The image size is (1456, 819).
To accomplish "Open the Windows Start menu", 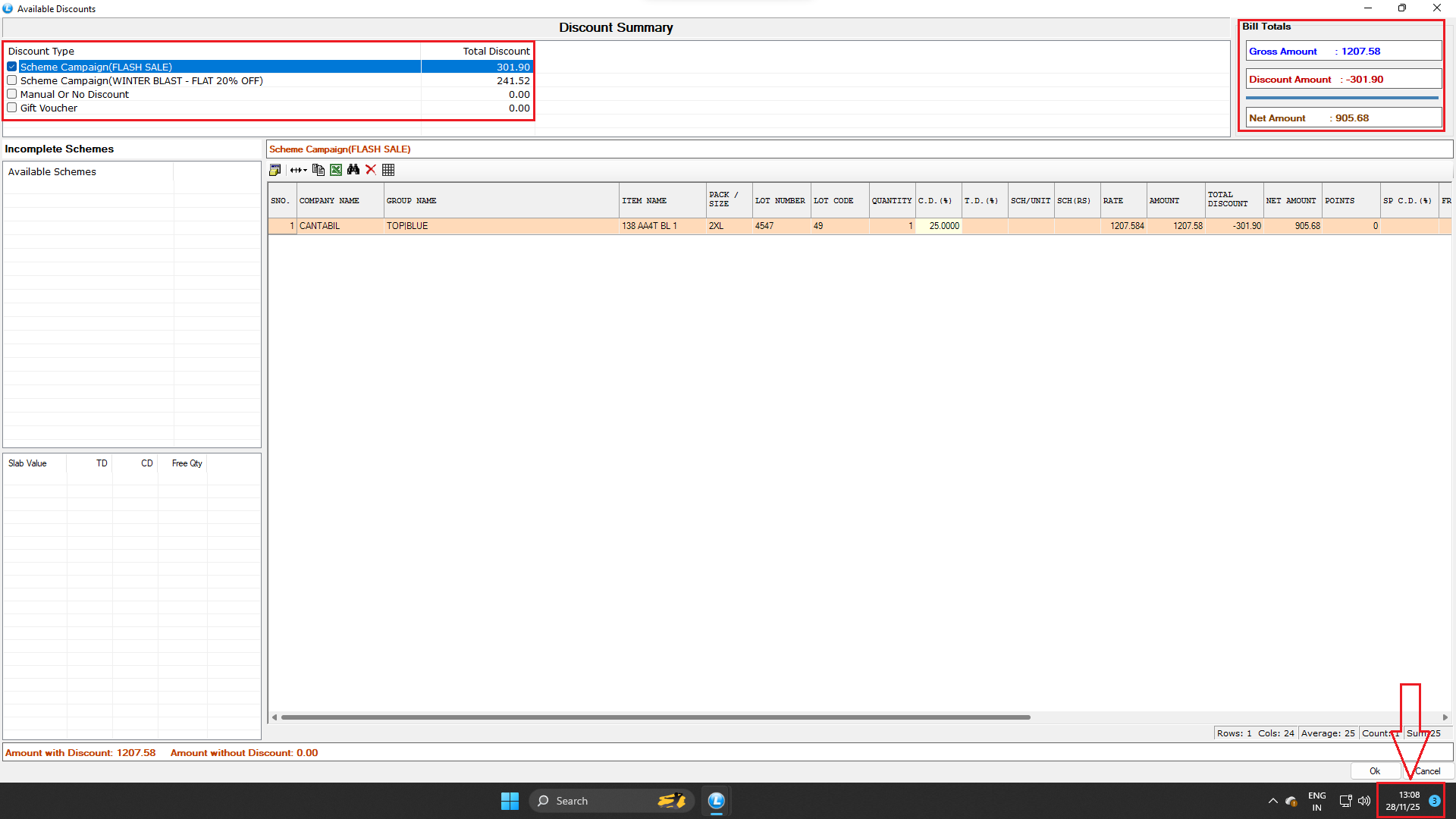I will (510, 801).
